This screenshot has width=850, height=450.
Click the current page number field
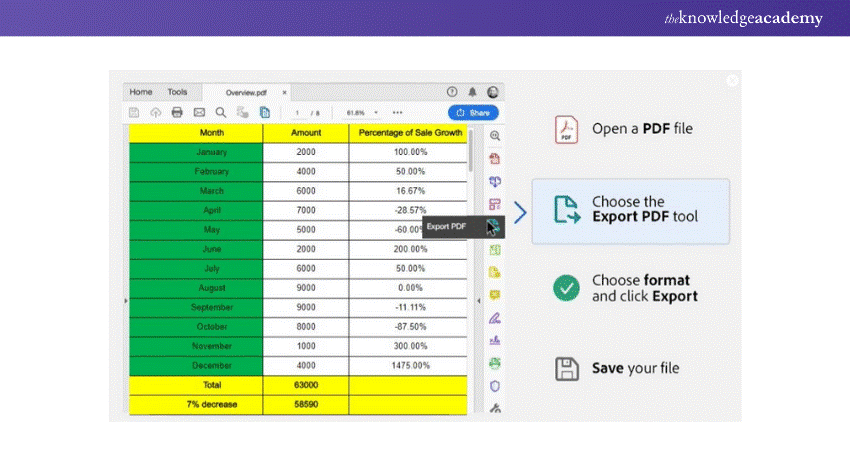(297, 113)
